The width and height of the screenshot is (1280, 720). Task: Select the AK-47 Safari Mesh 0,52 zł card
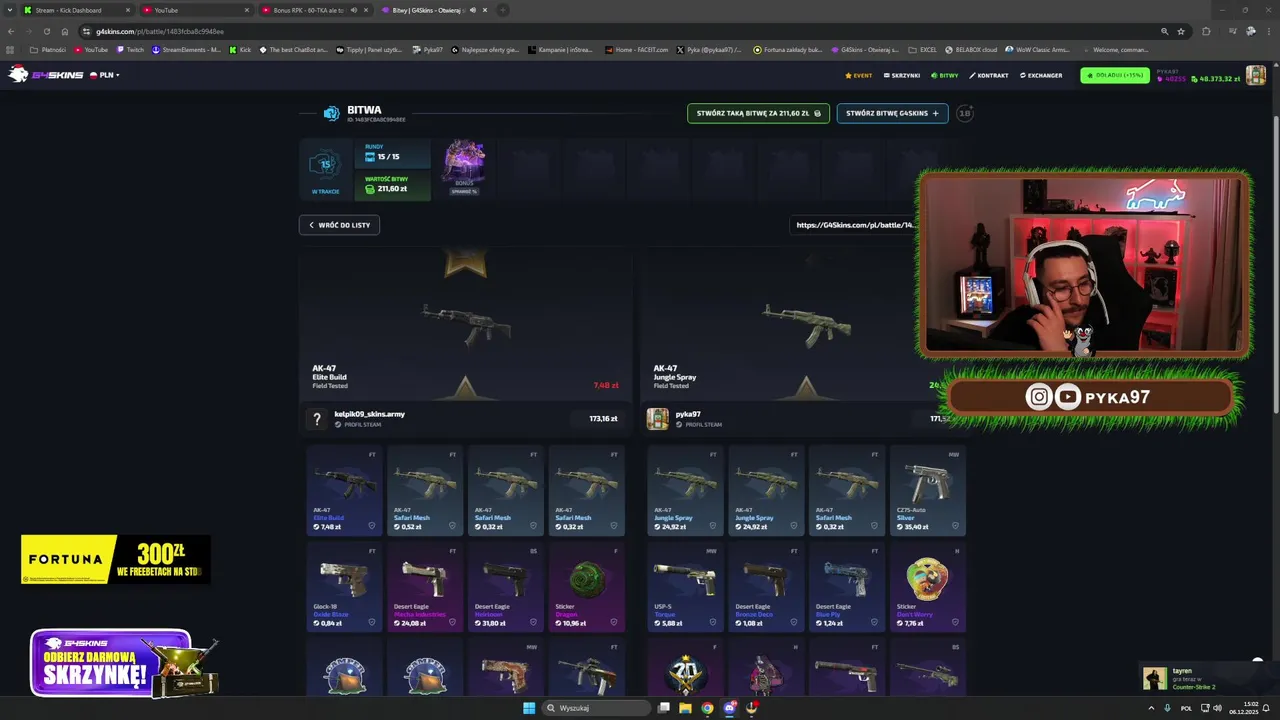[425, 491]
